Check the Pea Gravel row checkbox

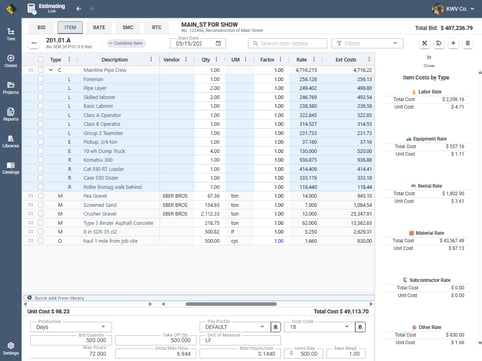(x=41, y=196)
